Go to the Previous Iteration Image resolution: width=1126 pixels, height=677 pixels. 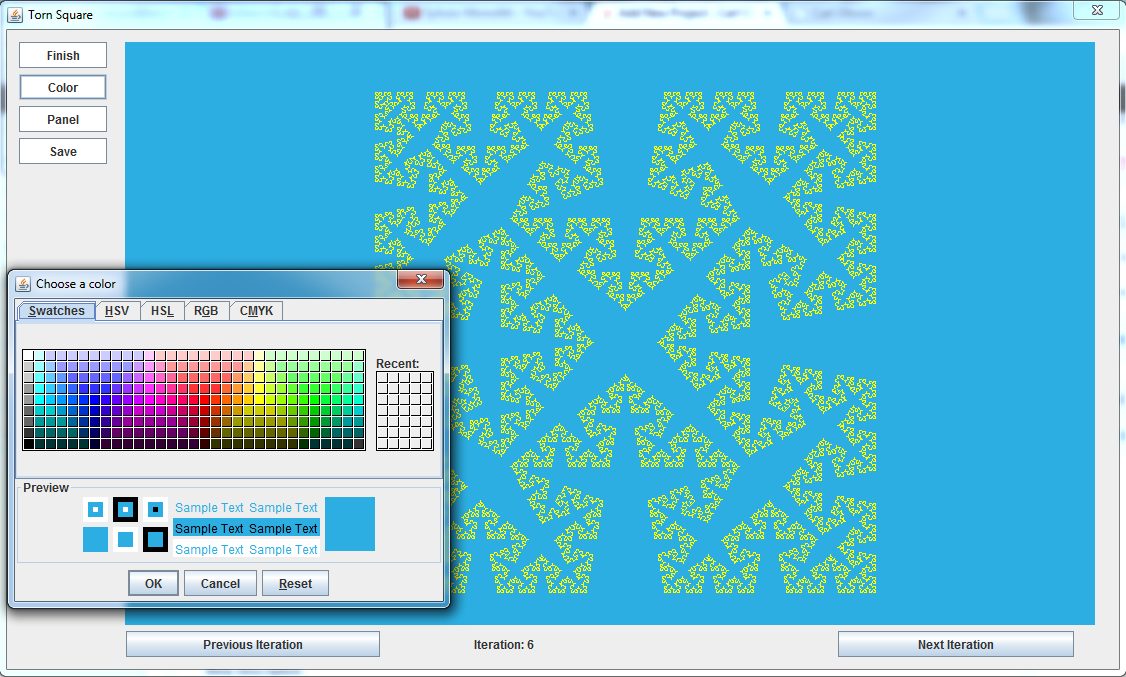click(253, 645)
